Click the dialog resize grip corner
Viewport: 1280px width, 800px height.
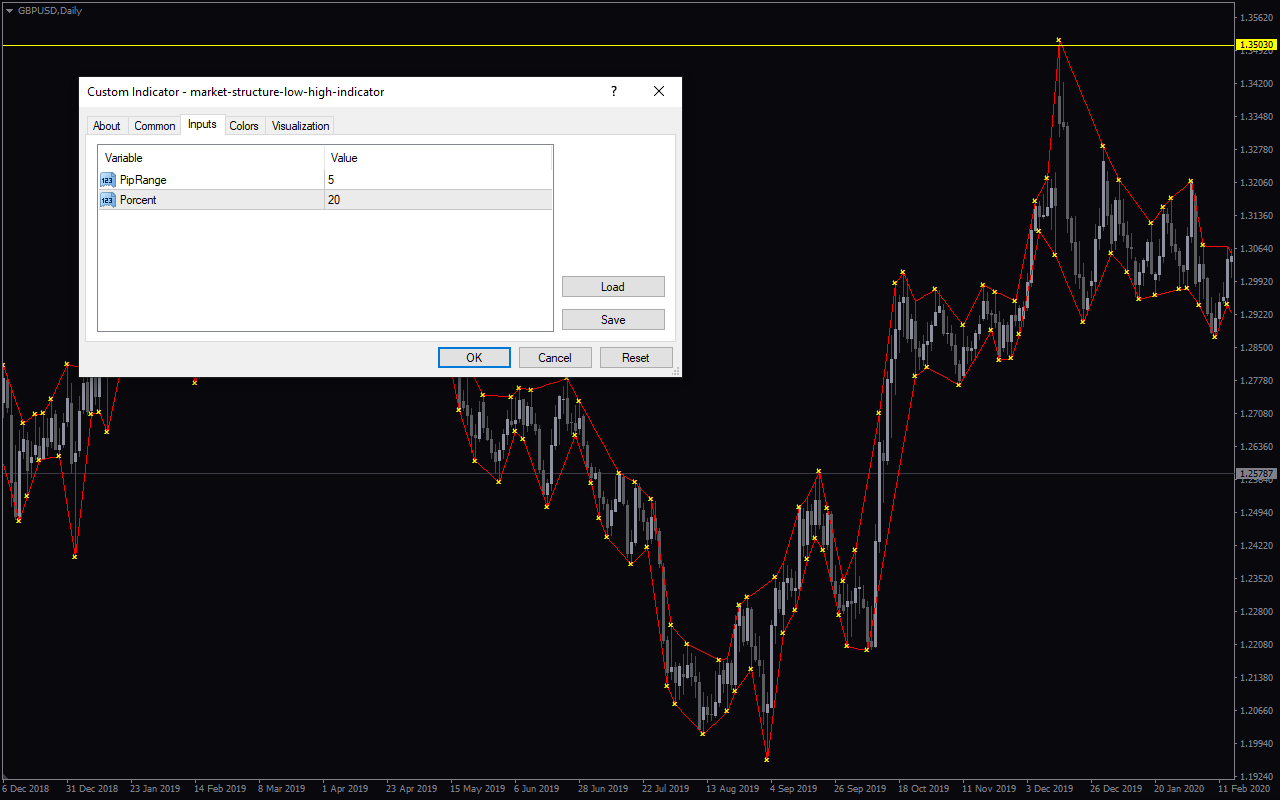click(677, 371)
